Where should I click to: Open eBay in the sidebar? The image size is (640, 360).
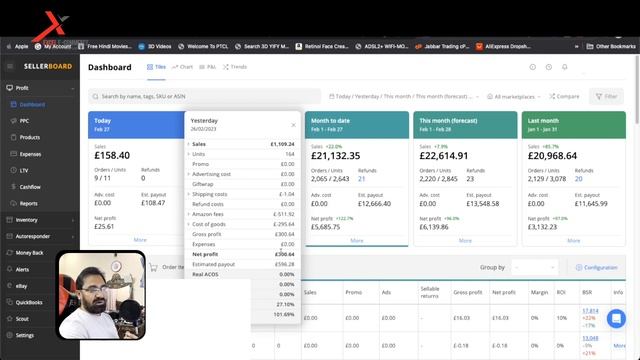point(18,286)
